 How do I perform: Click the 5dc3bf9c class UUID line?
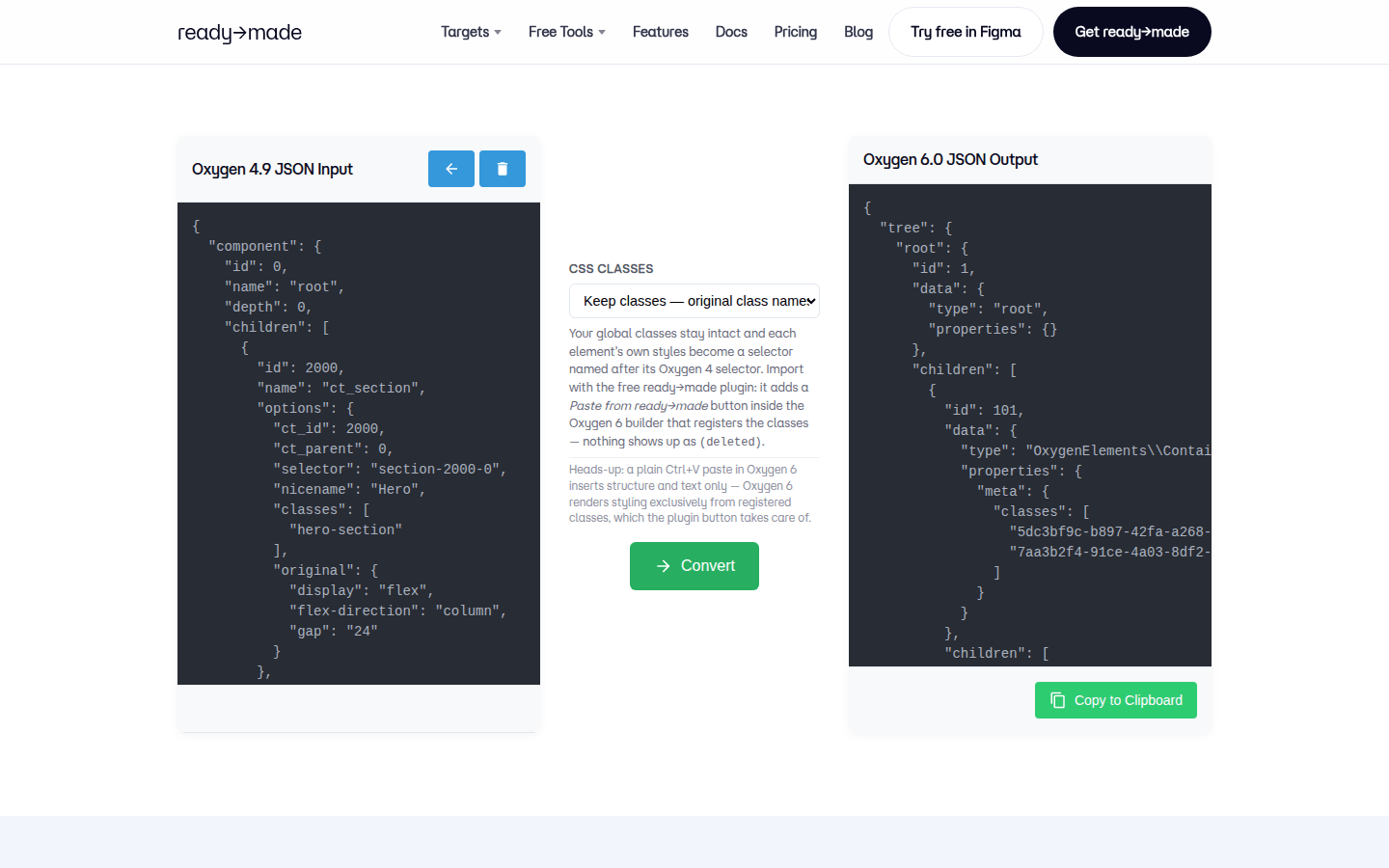1110,531
